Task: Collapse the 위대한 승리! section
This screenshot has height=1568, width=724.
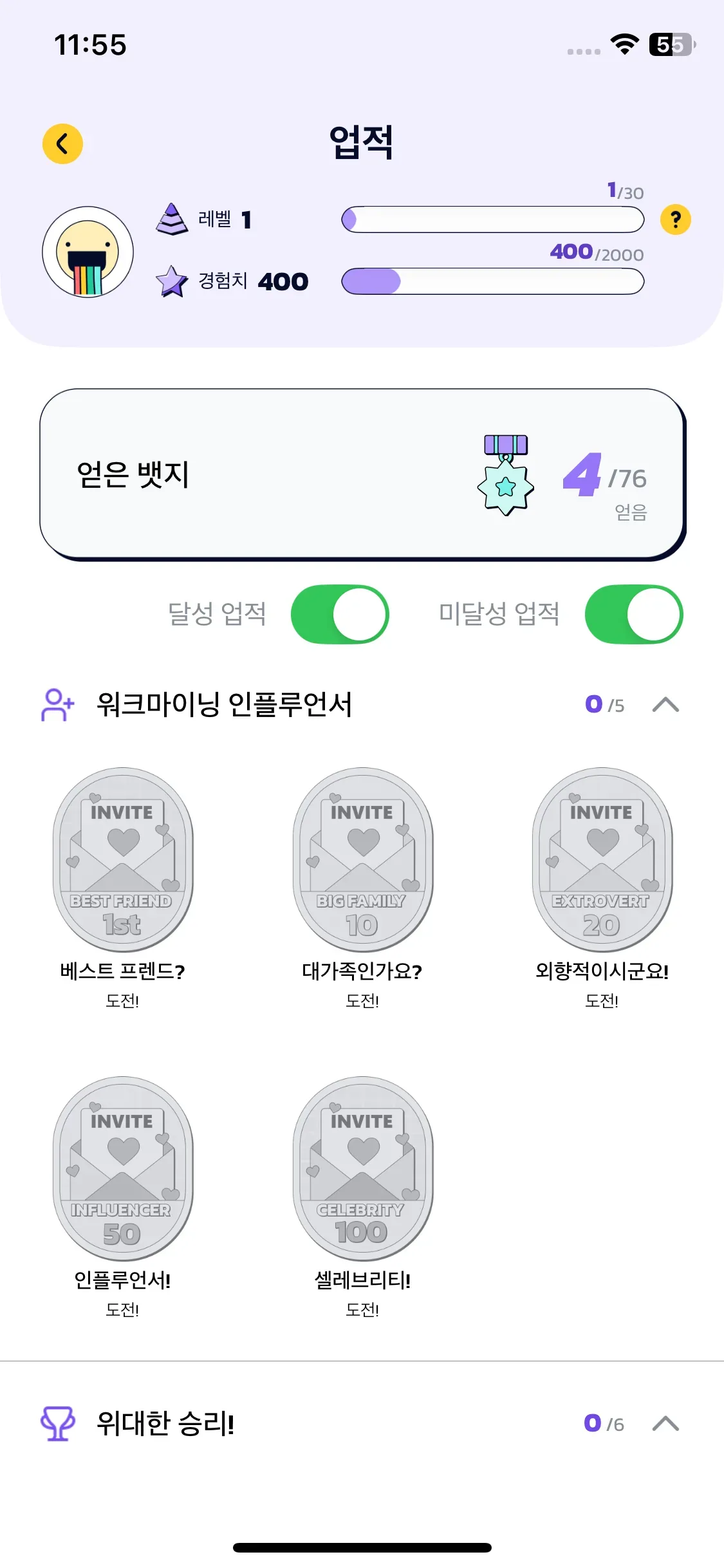Action: click(665, 1423)
